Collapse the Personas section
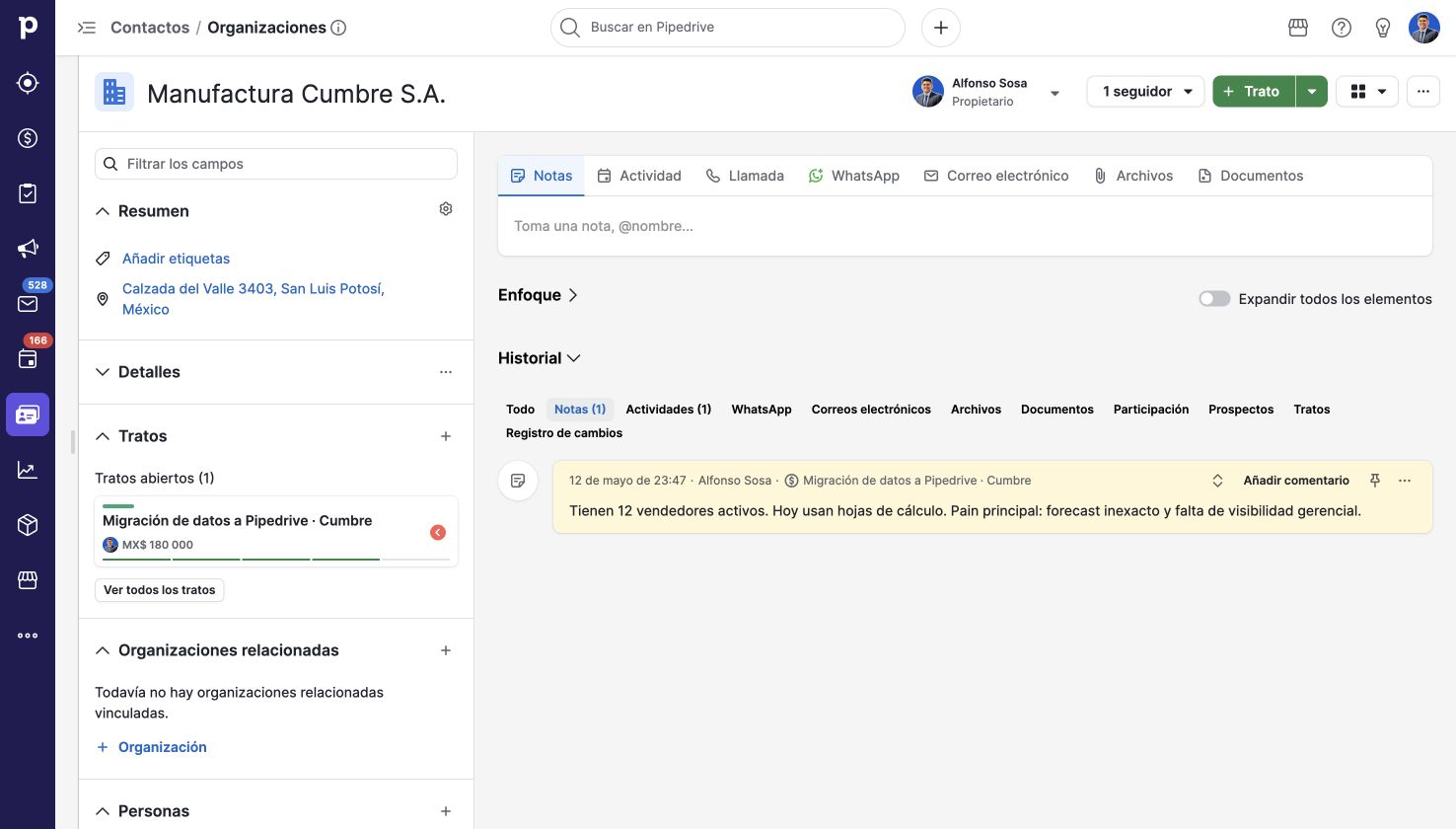The width and height of the screenshot is (1456, 829). [103, 811]
